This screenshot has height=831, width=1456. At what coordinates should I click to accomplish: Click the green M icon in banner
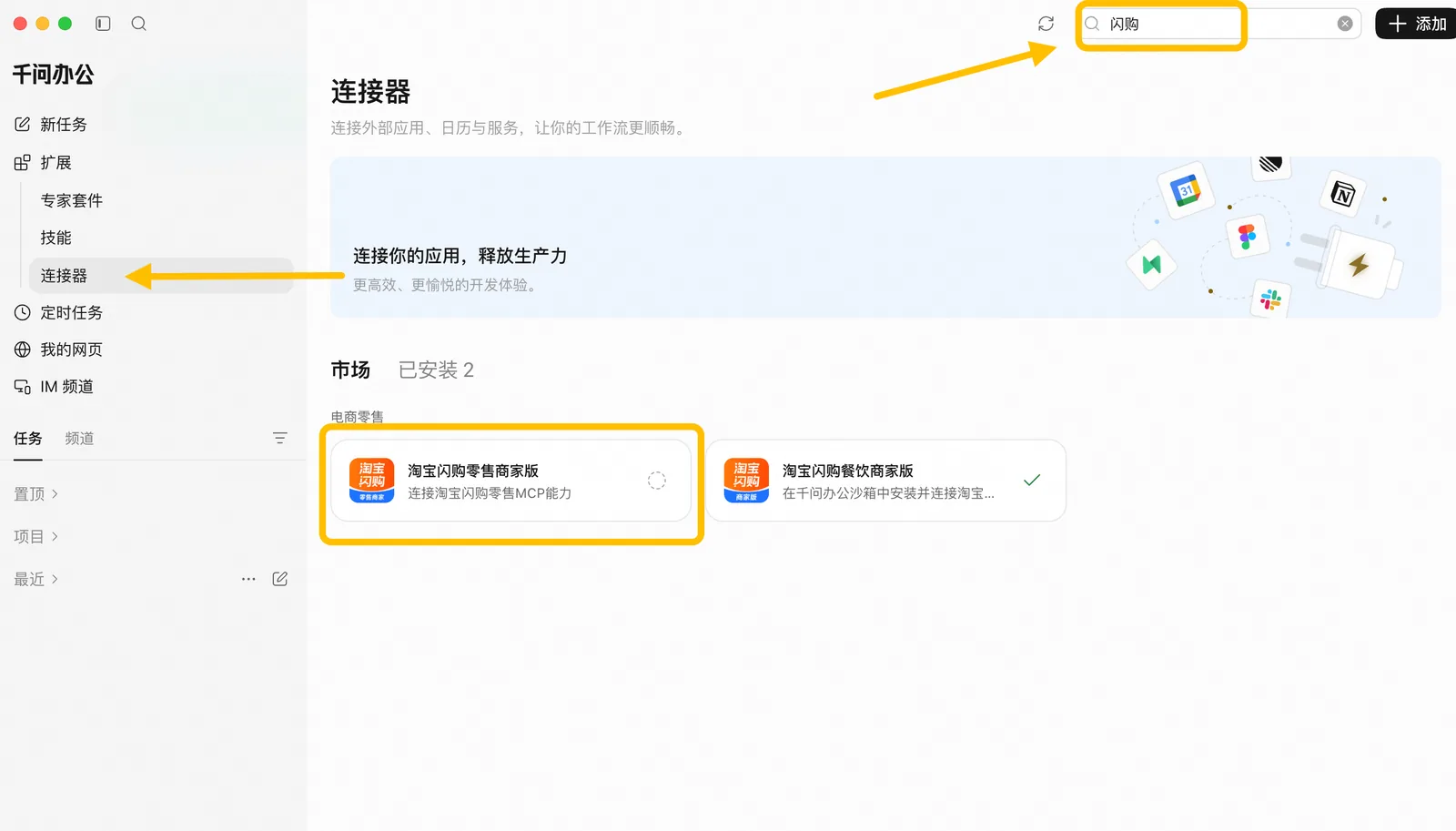point(1152,265)
